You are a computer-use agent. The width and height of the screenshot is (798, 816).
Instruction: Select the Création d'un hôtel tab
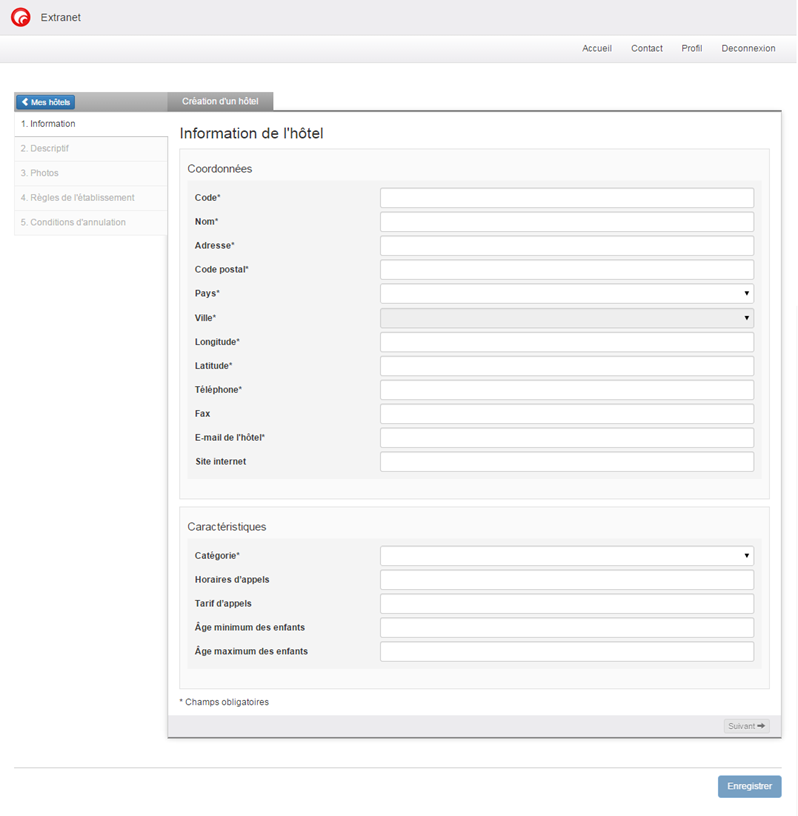(x=220, y=101)
